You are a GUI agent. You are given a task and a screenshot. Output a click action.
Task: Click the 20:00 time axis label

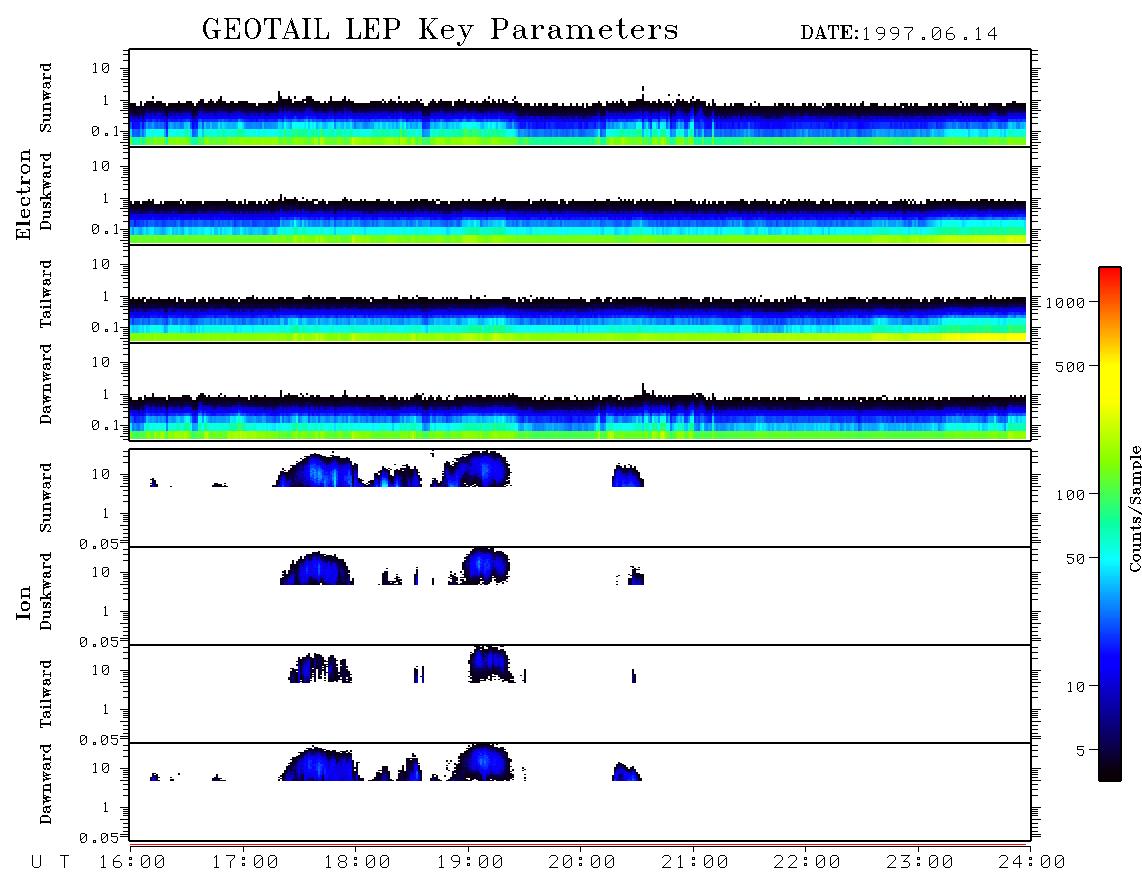click(x=583, y=863)
